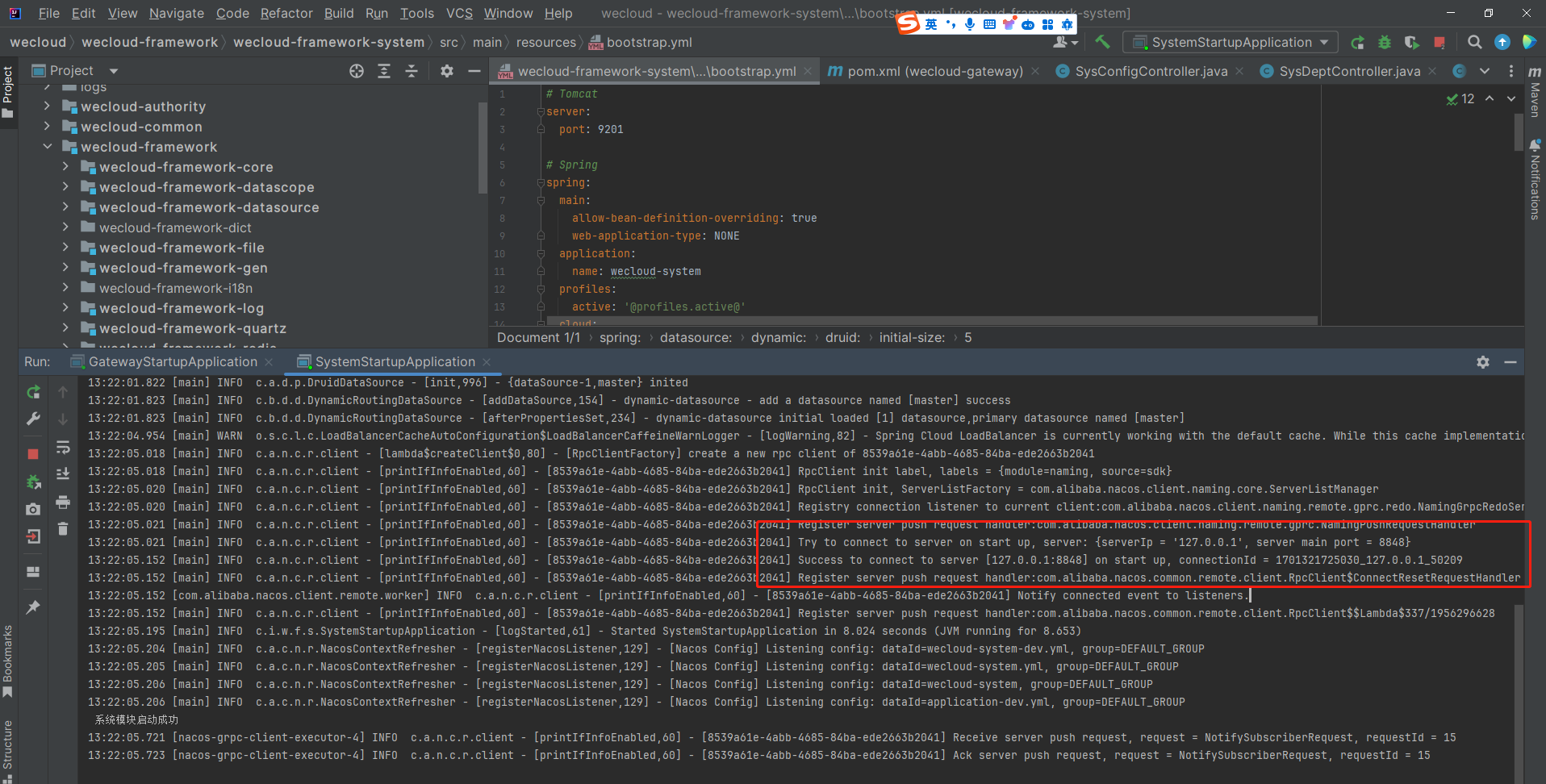Viewport: 1546px width, 784px height.
Task: Expand wecloud-framework-datasource module
Action: [65, 207]
